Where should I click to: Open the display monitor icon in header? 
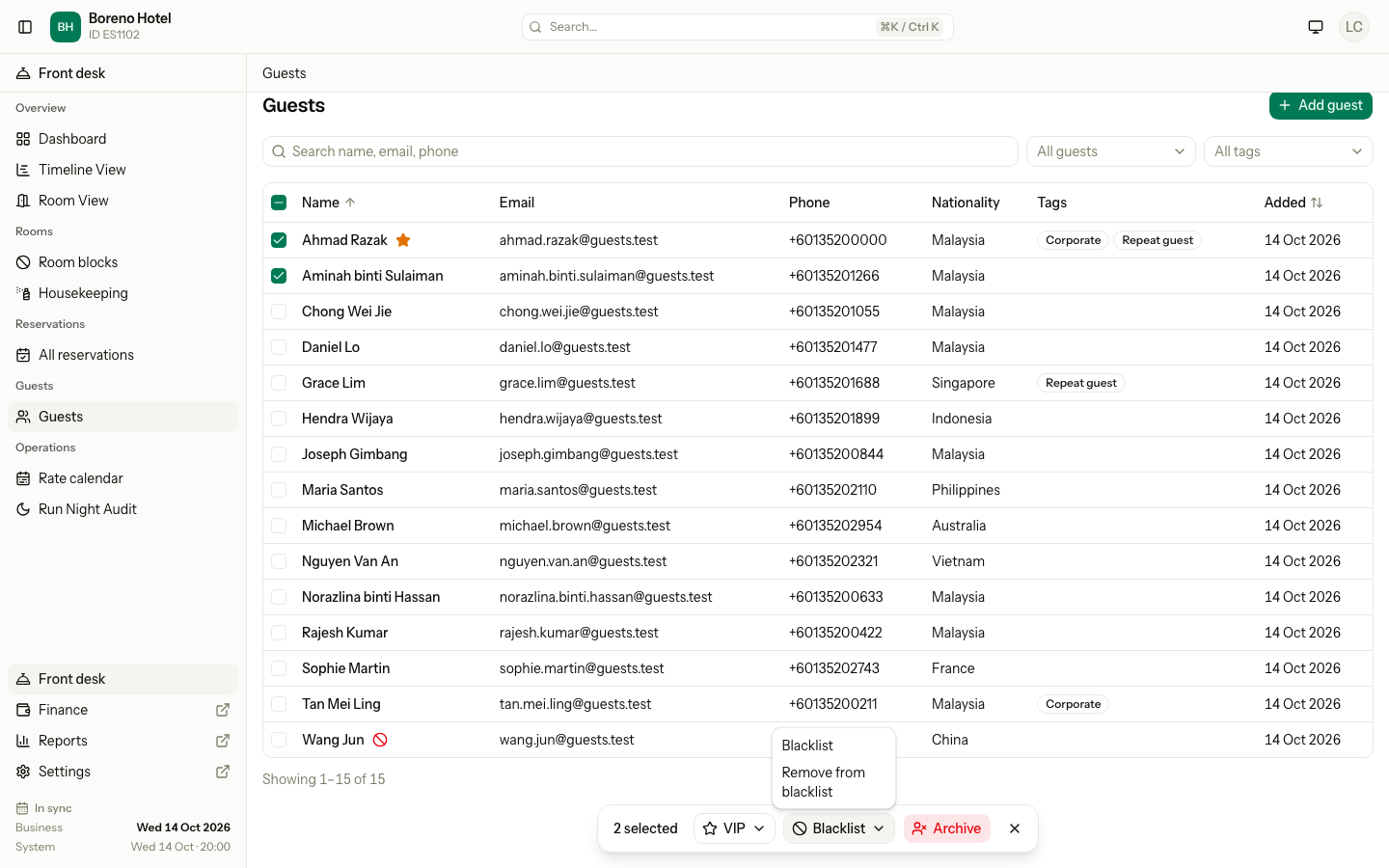(1316, 27)
